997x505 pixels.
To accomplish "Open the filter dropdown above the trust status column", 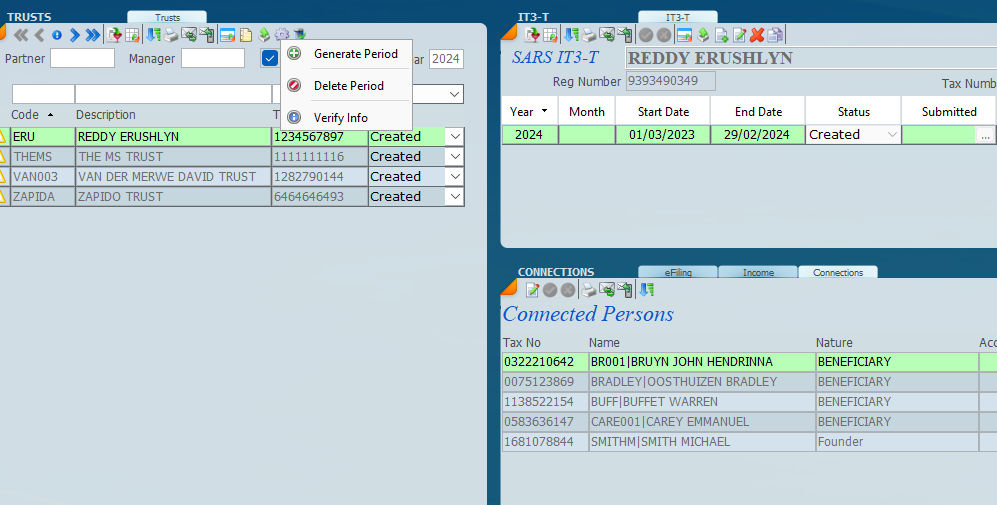I will click(x=455, y=94).
